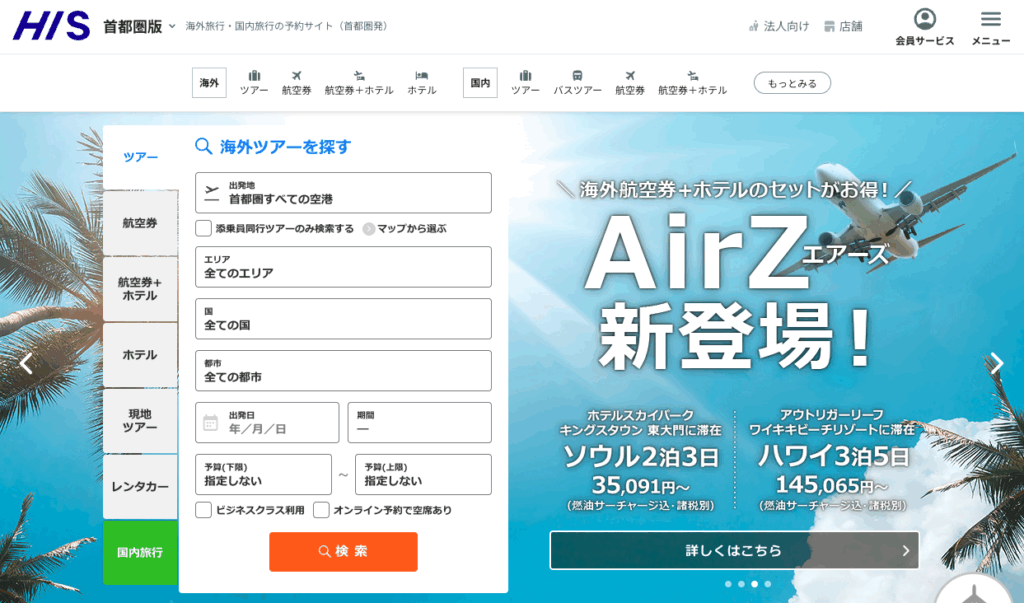
Task: Advance banner with right carousel arrow
Action: [x=996, y=363]
